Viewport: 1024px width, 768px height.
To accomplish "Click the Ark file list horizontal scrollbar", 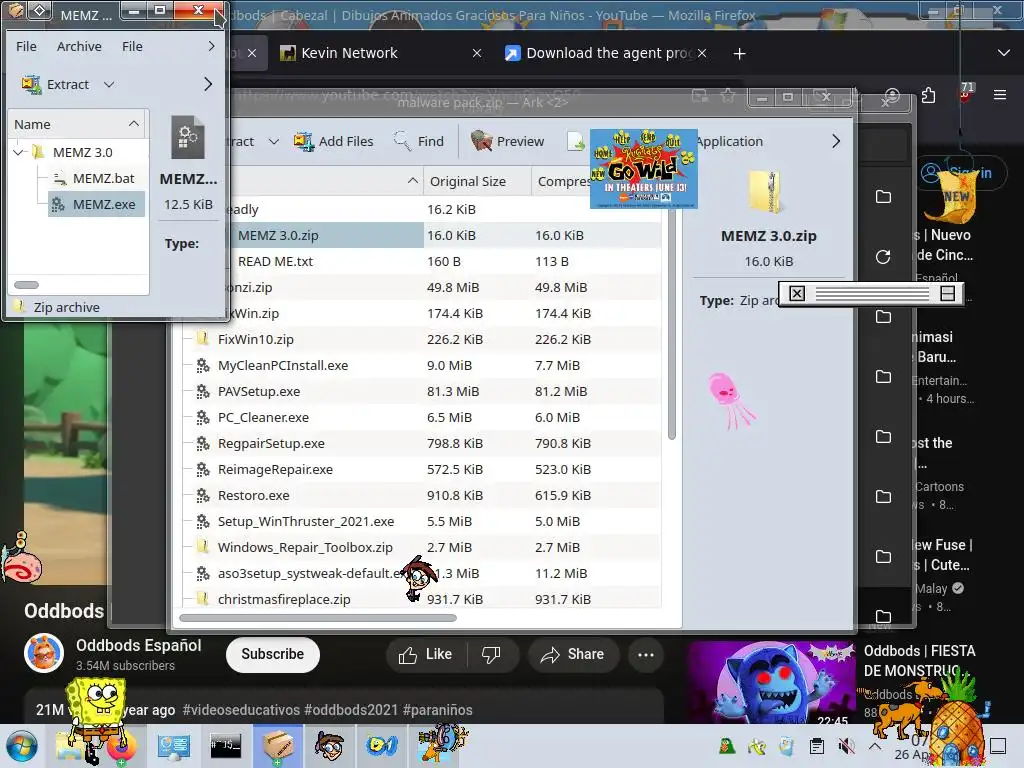I will pyautogui.click(x=318, y=618).
